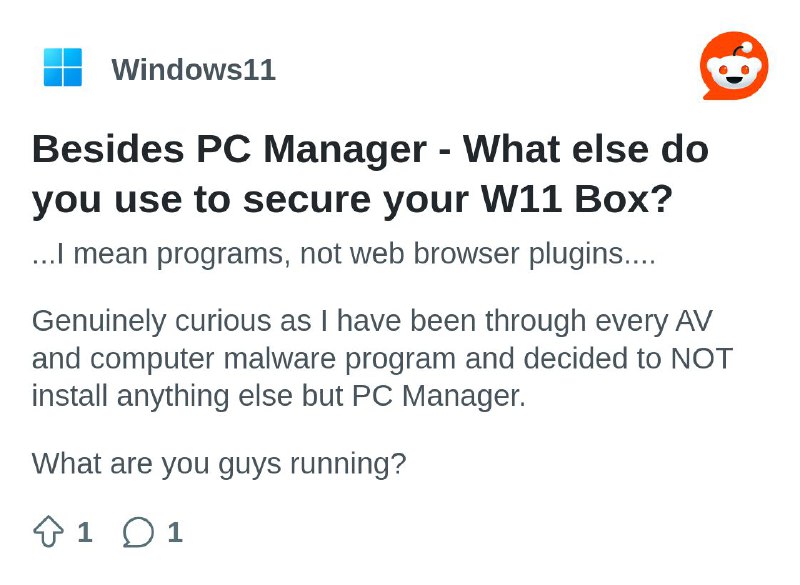
Task: Click the Genuinely curious body paragraph line
Action: pos(372,321)
